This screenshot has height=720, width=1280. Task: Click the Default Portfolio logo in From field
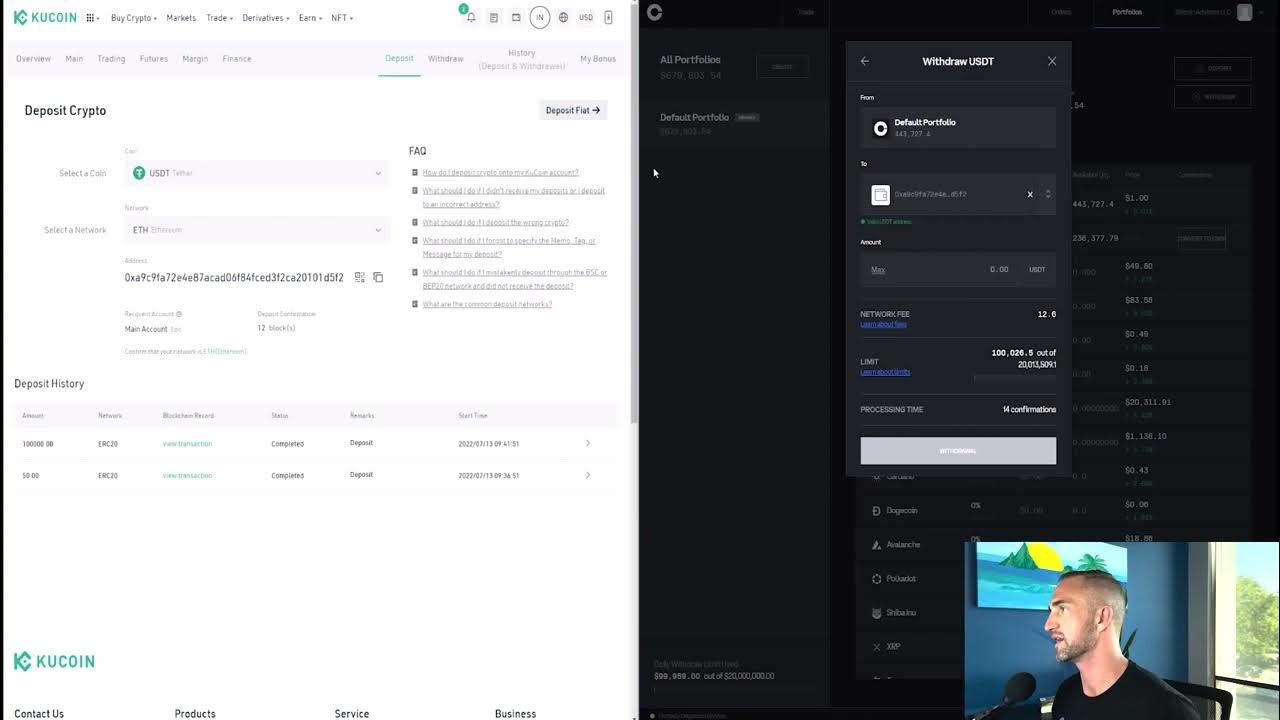pos(880,128)
